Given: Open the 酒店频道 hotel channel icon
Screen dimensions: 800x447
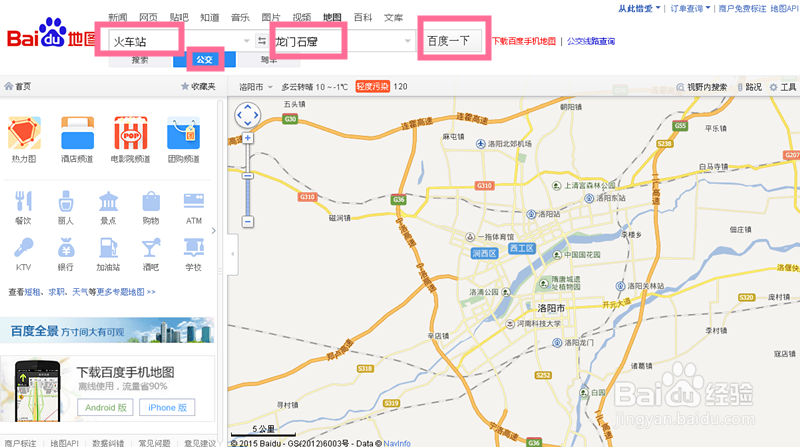Looking at the screenshot, I should click(x=77, y=133).
